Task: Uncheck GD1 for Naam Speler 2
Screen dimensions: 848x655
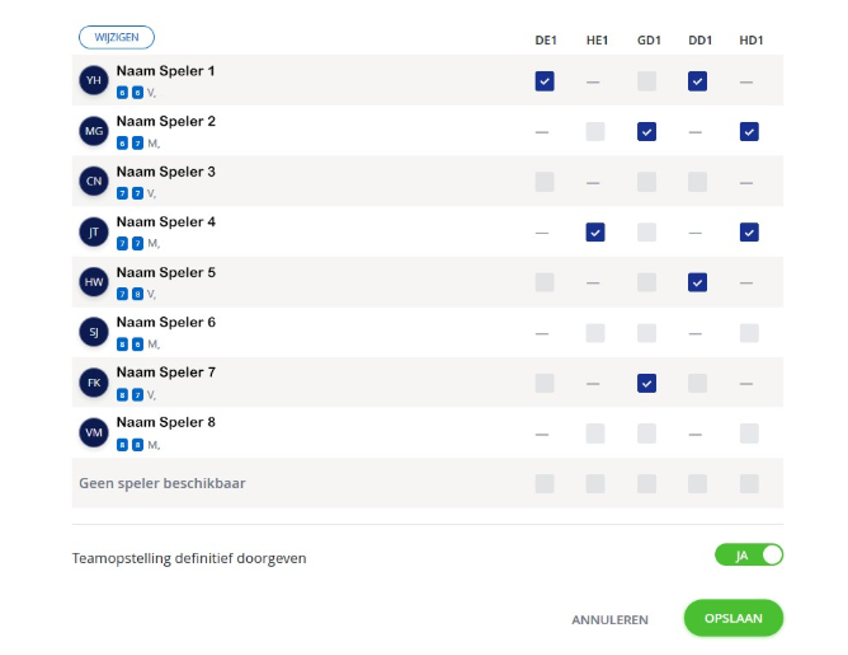Action: click(647, 131)
